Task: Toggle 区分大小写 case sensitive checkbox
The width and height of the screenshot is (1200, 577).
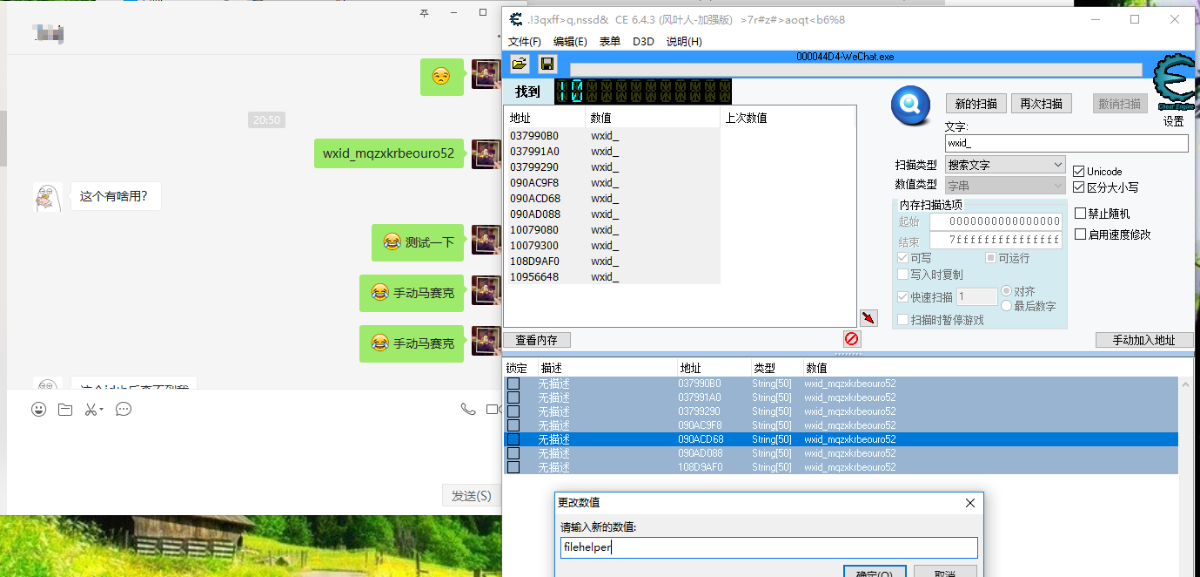Action: click(1078, 187)
